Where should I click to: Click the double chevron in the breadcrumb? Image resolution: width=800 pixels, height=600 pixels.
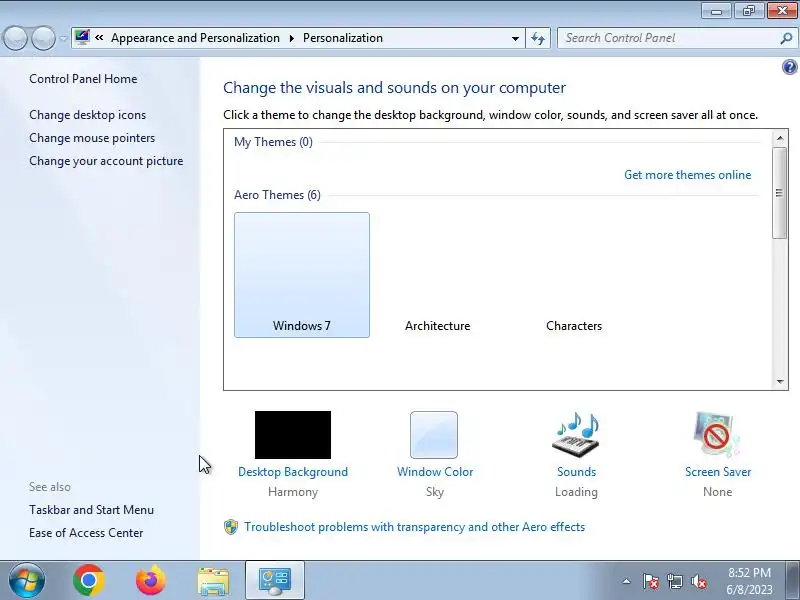(x=99, y=38)
